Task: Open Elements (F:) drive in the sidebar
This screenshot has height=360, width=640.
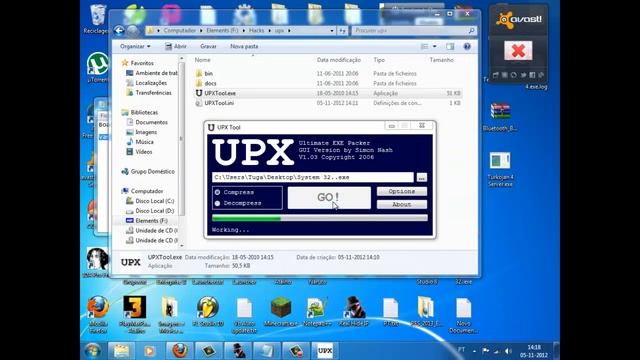Action: (x=151, y=221)
